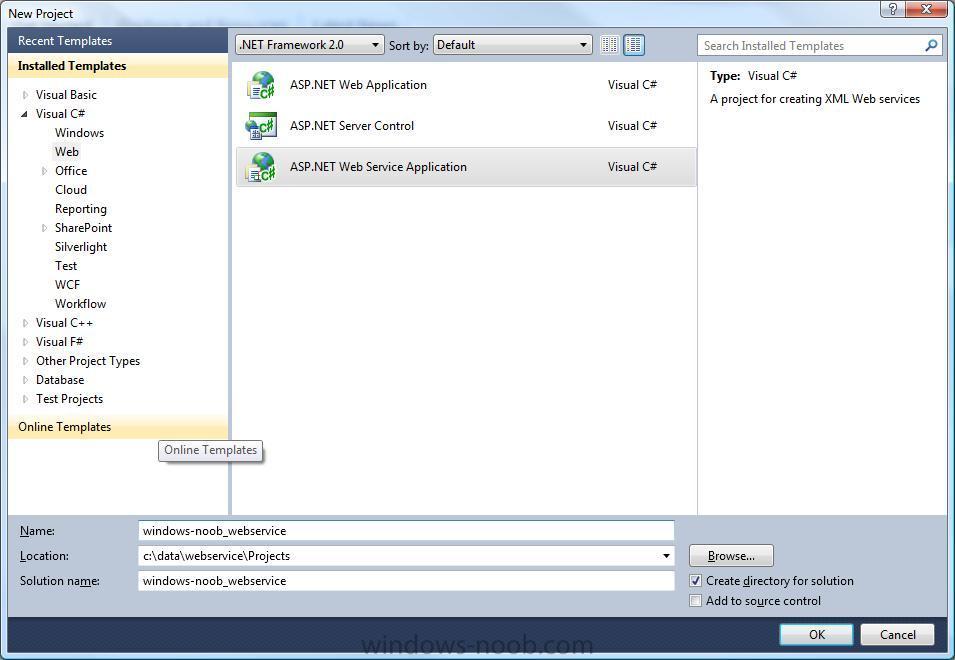
Task: Select the Silverlight category
Action: [x=80, y=247]
